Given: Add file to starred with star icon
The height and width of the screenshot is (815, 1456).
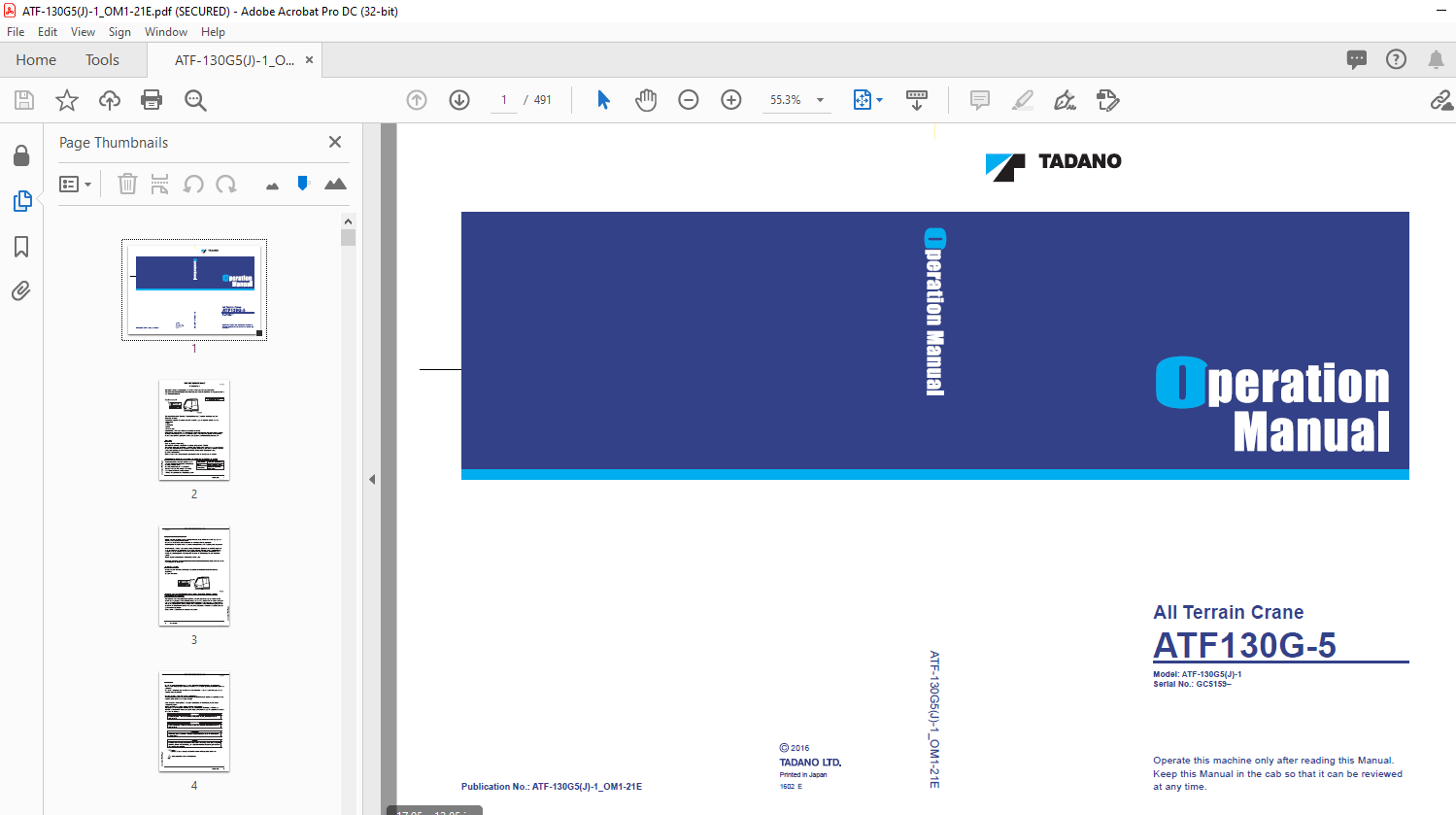Looking at the screenshot, I should point(67,100).
